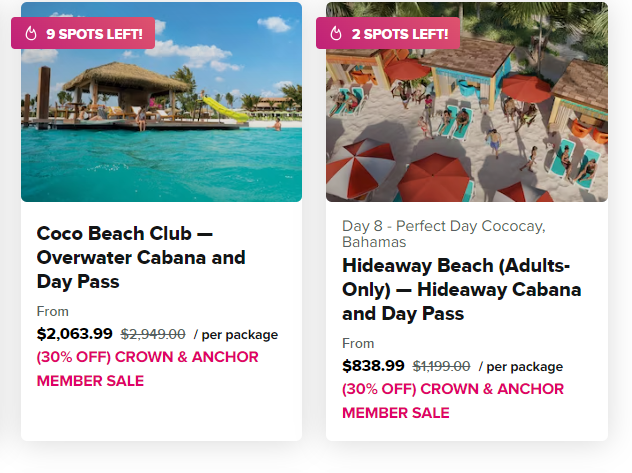Select Coco Beach Club Crown & Anchor sale text

click(x=148, y=369)
